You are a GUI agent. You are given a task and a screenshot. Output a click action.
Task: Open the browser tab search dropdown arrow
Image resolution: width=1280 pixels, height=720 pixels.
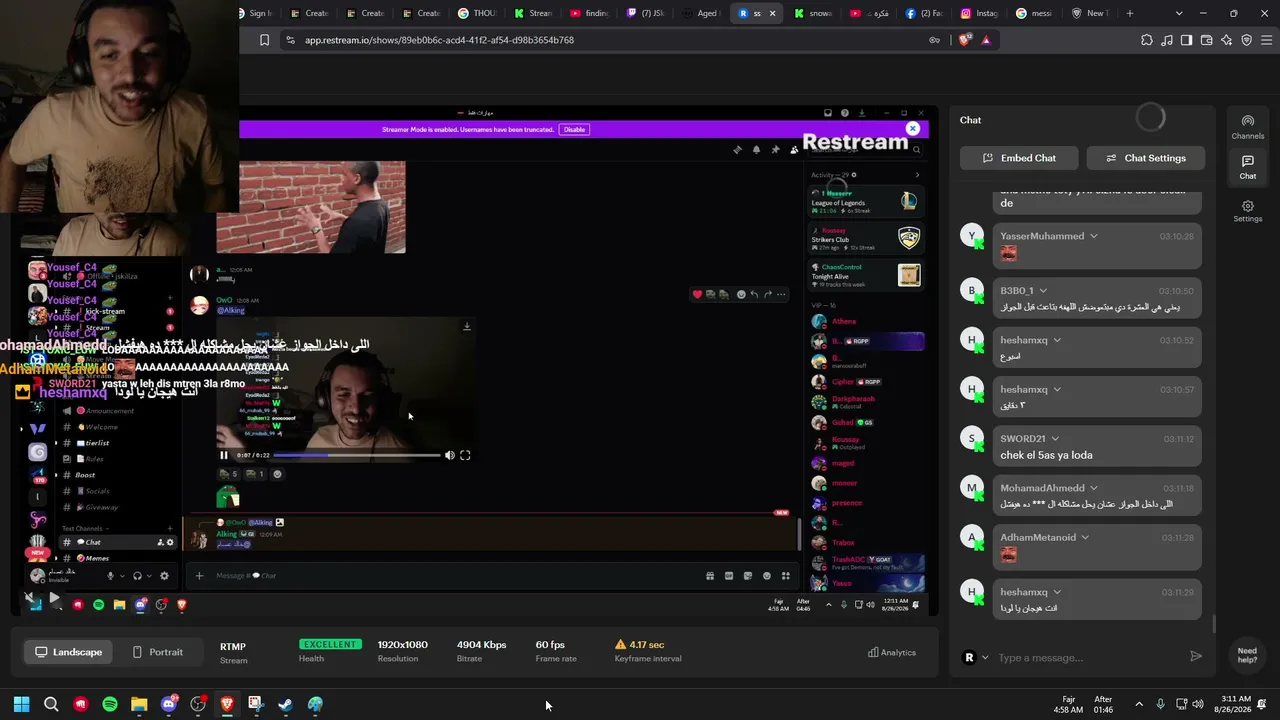[1179, 13]
